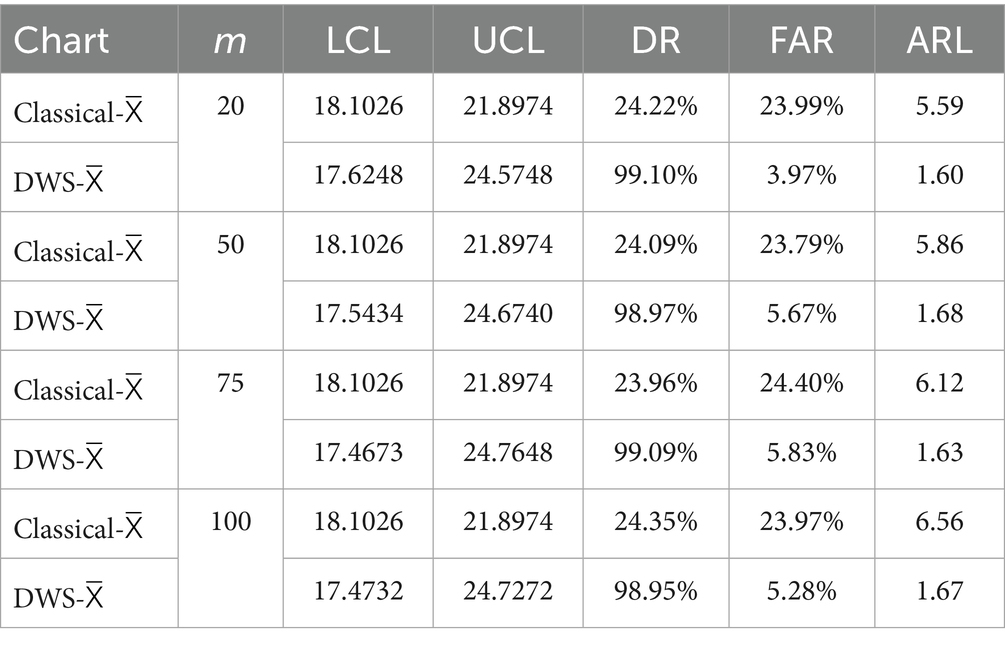Image resolution: width=1005 pixels, height=646 pixels.
Task: Select the DR cell showing 99.10%
Action: coord(656,176)
